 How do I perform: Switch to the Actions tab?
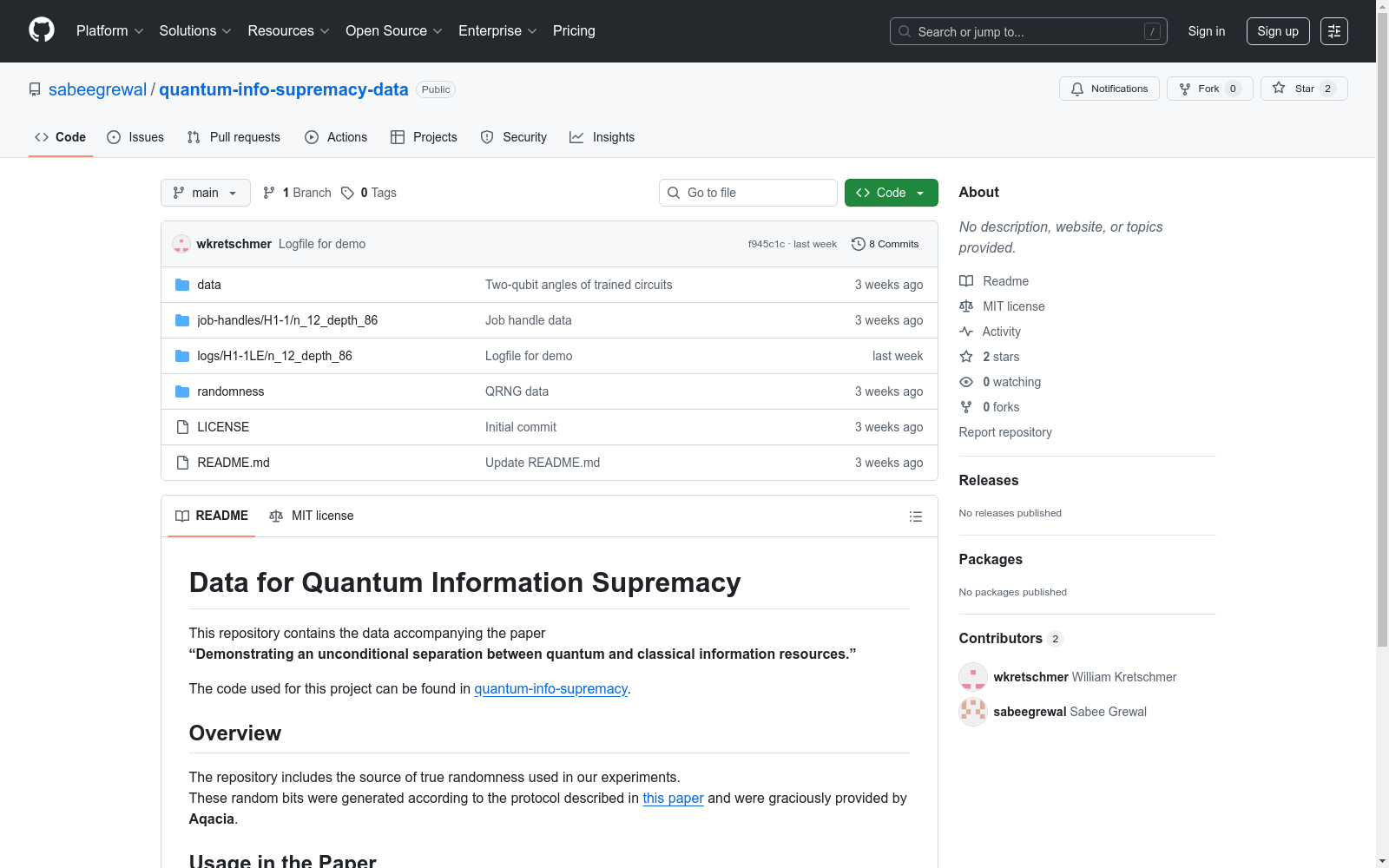tap(336, 137)
